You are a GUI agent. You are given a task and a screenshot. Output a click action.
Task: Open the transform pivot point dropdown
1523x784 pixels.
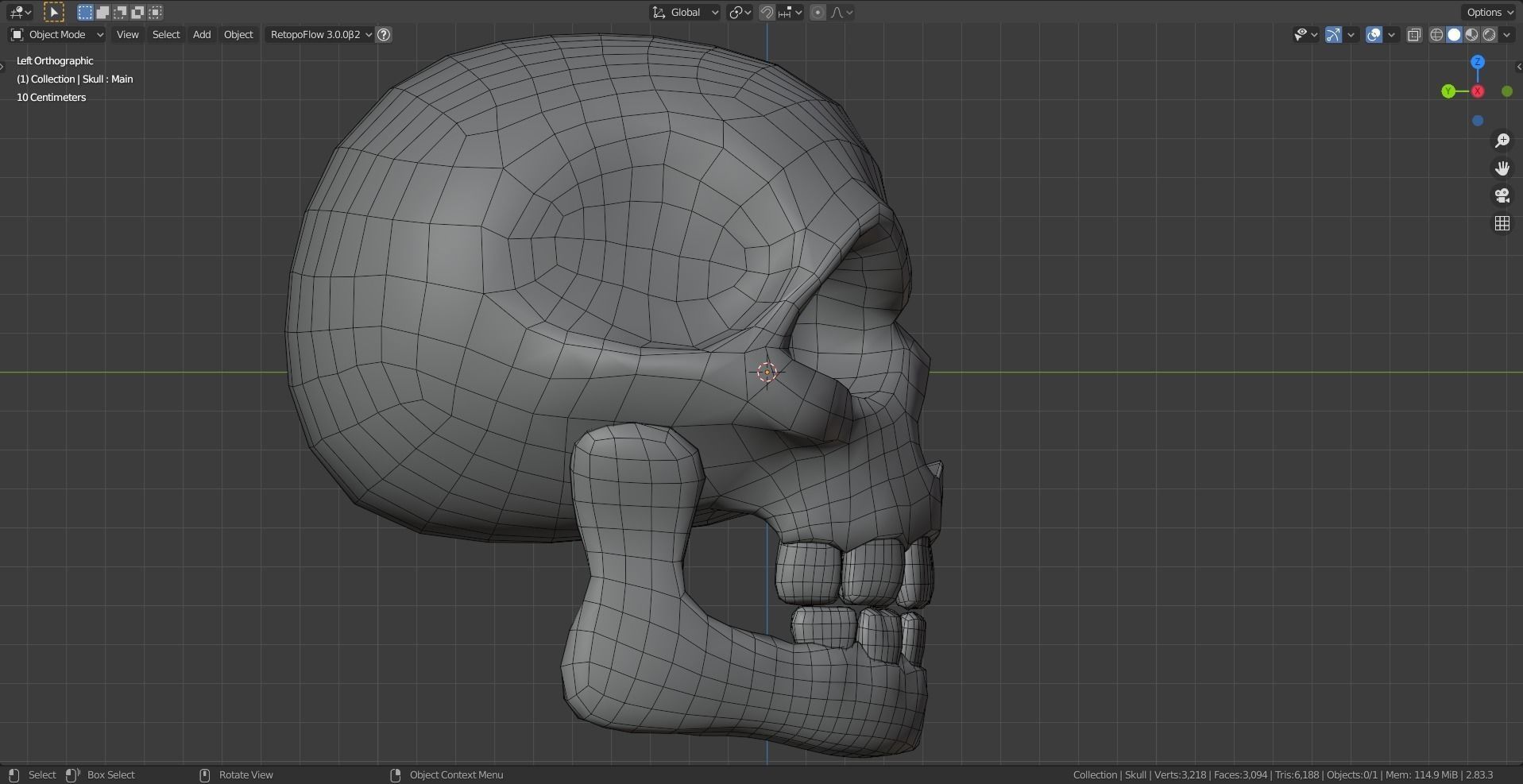(x=740, y=12)
